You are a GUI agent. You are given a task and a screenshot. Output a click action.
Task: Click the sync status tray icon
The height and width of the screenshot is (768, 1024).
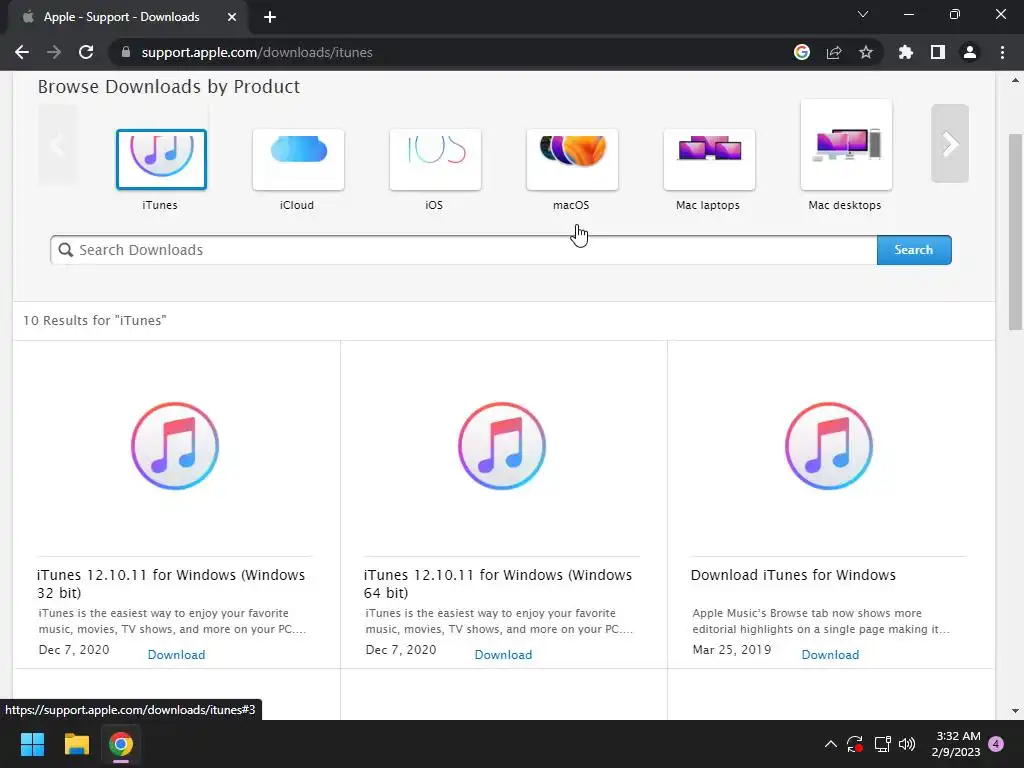pos(855,744)
